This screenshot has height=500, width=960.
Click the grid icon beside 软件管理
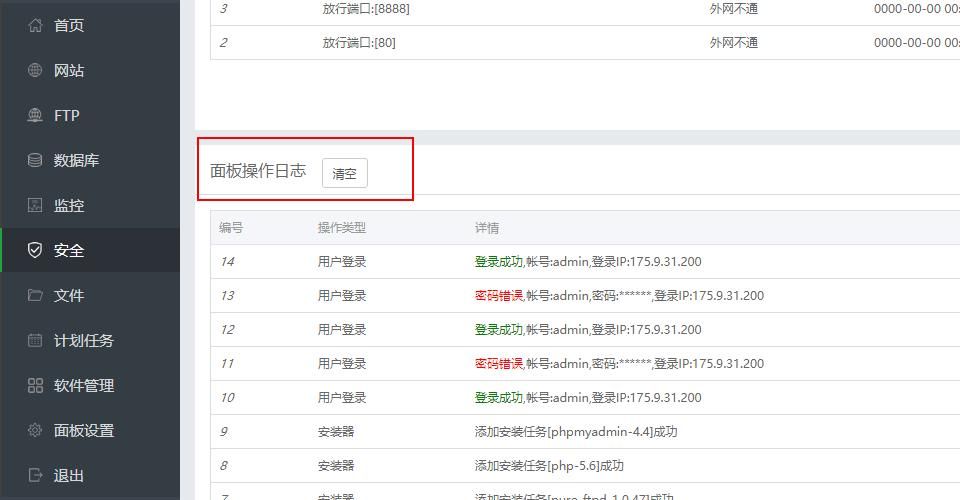pyautogui.click(x=35, y=385)
